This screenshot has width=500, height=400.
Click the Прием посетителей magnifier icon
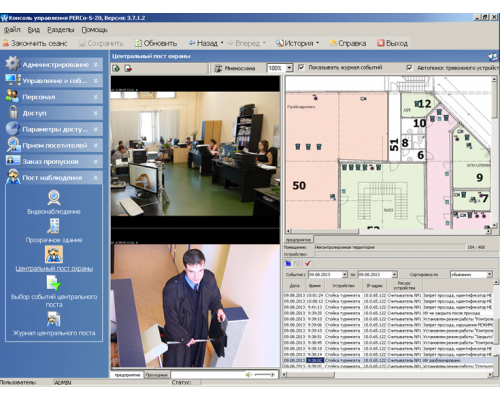(13, 145)
